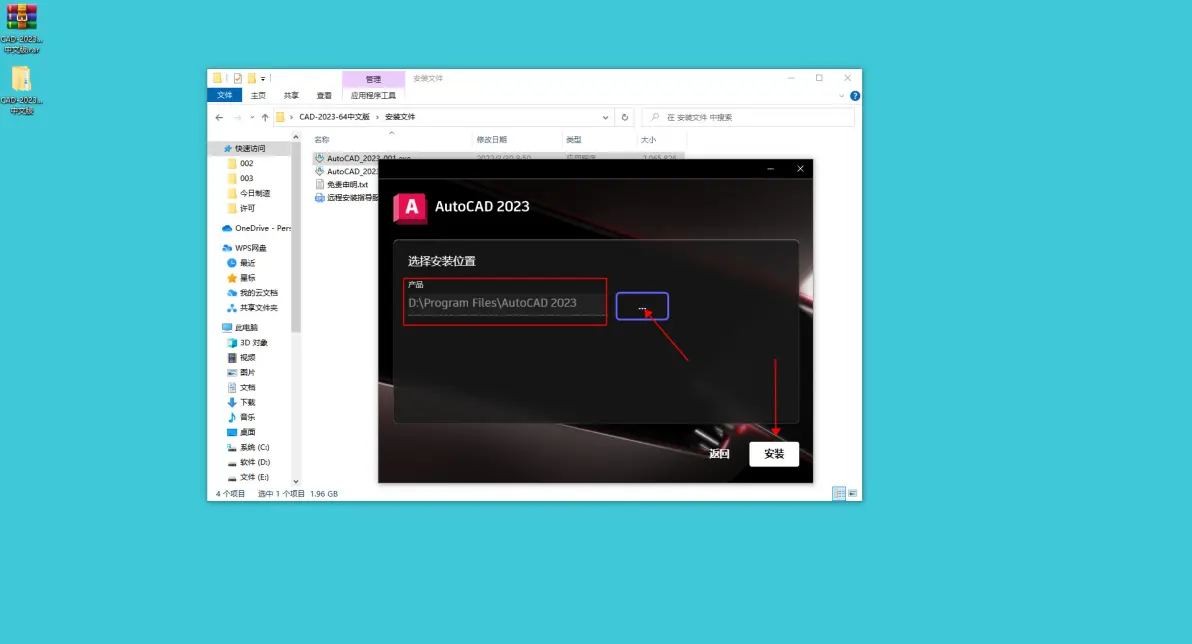Switch to details view in status bar

click(839, 493)
